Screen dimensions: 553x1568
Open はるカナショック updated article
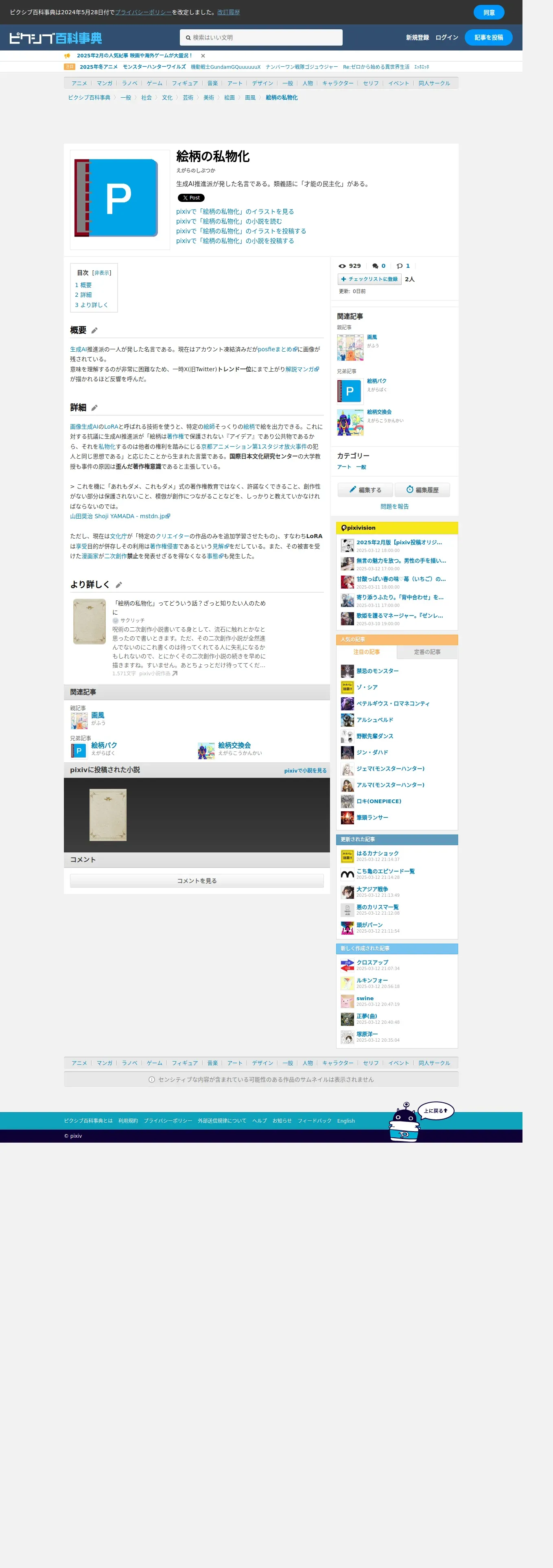click(377, 853)
